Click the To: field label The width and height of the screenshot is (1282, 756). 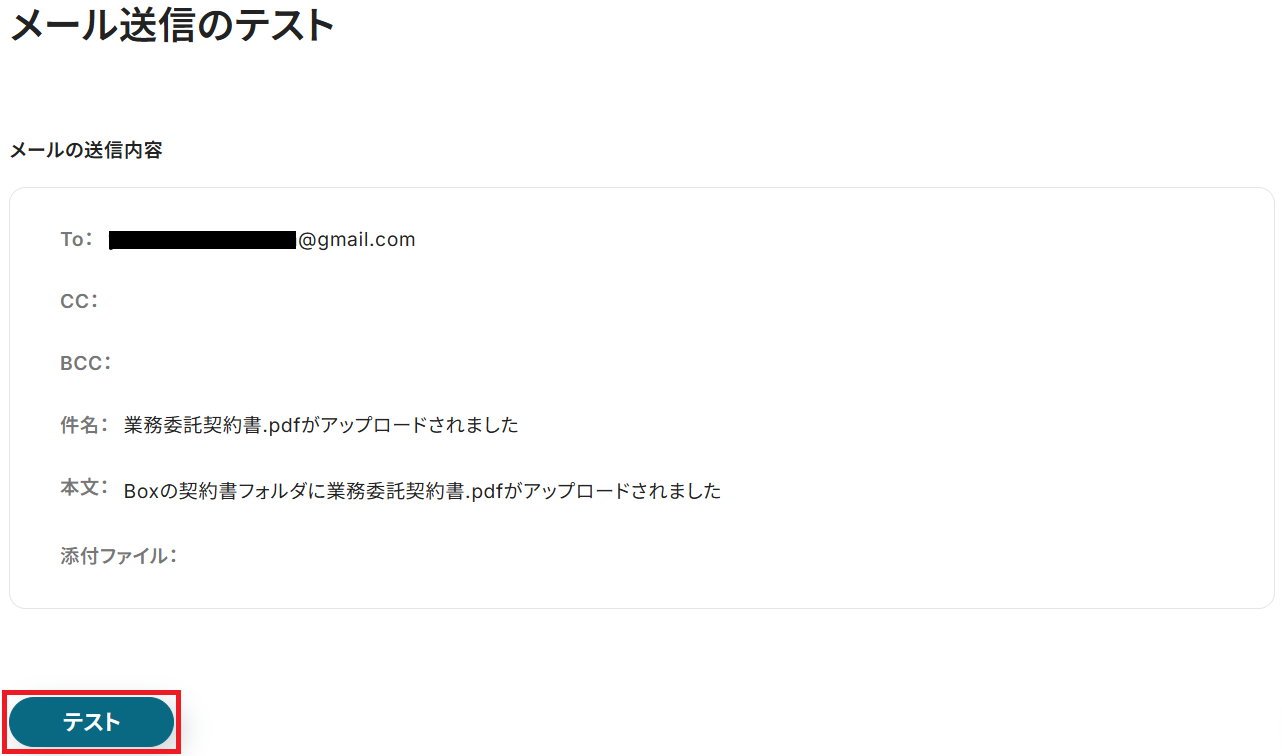(77, 240)
